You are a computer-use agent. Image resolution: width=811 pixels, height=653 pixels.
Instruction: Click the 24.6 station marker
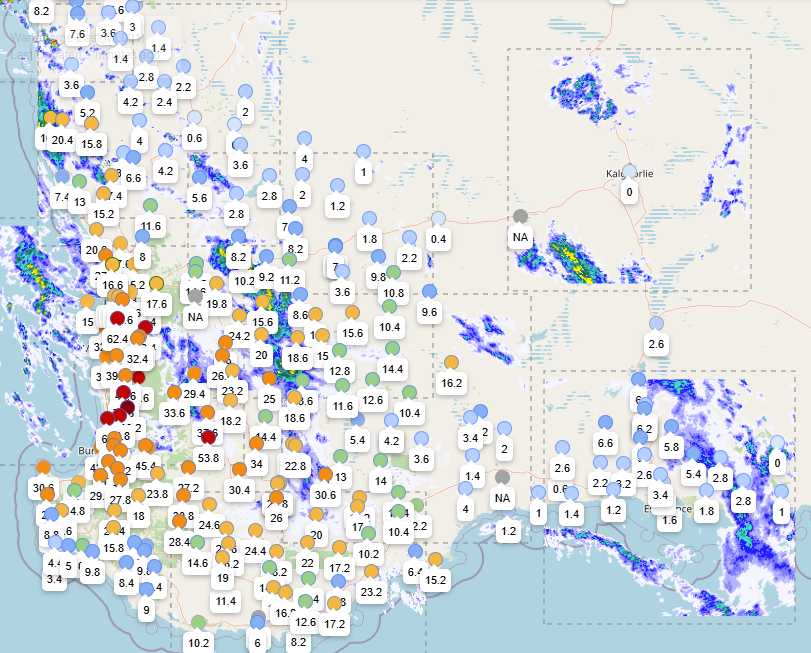[x=209, y=505]
